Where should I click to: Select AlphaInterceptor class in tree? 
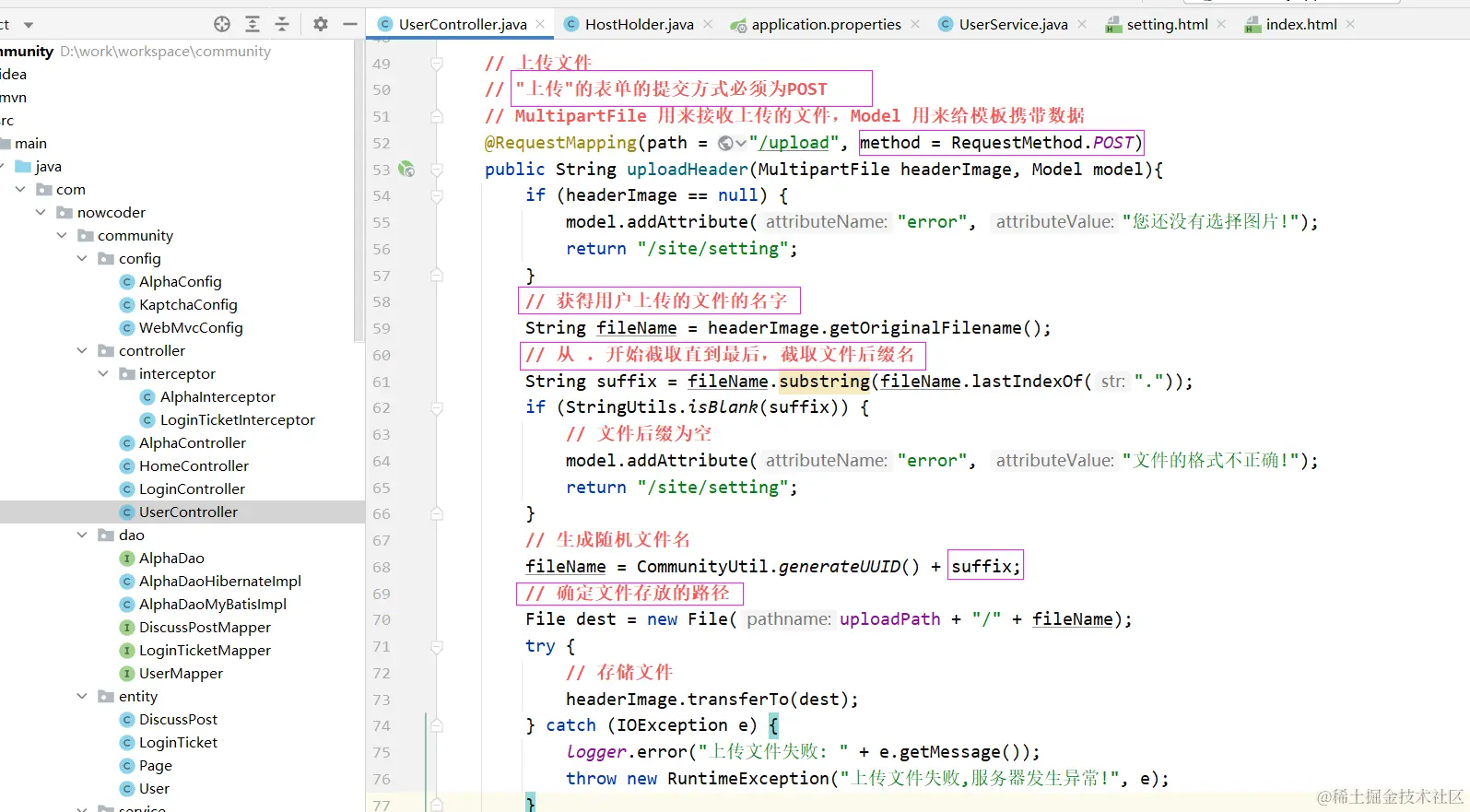[218, 396]
